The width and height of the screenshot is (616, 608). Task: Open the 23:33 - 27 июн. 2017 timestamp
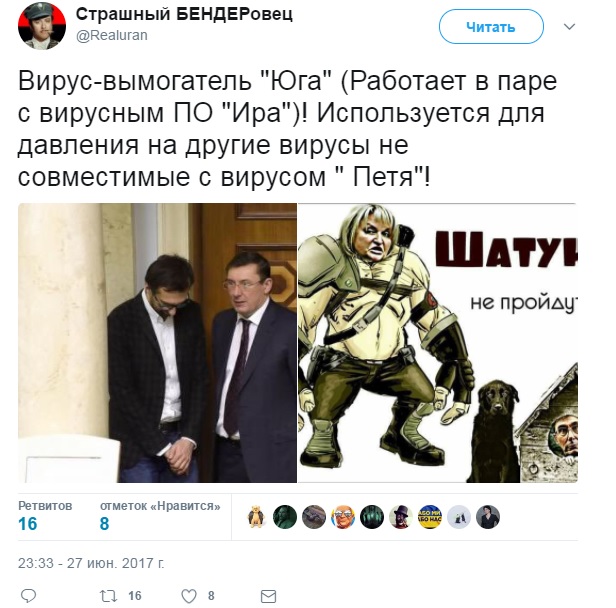click(91, 563)
